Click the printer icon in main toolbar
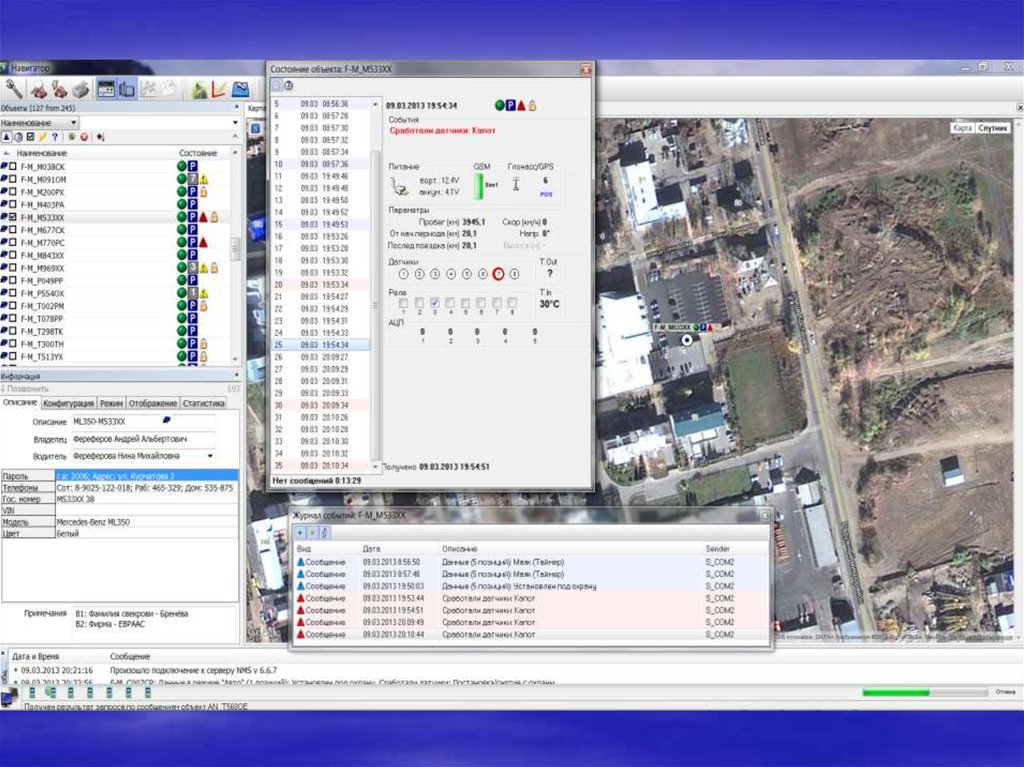Image resolution: width=1024 pixels, height=767 pixels. [x=81, y=89]
